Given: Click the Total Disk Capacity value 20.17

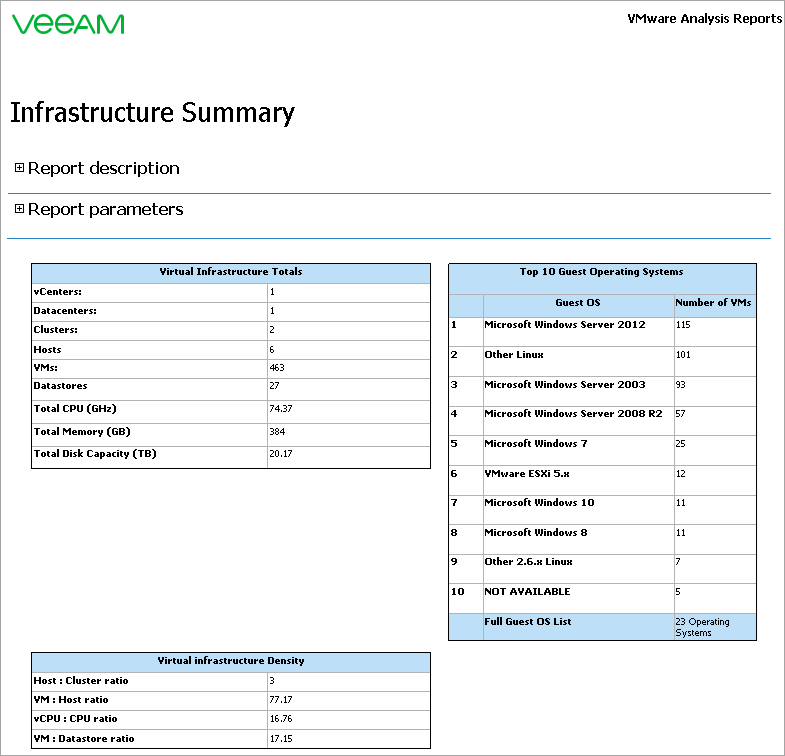Looking at the screenshot, I should tap(281, 454).
